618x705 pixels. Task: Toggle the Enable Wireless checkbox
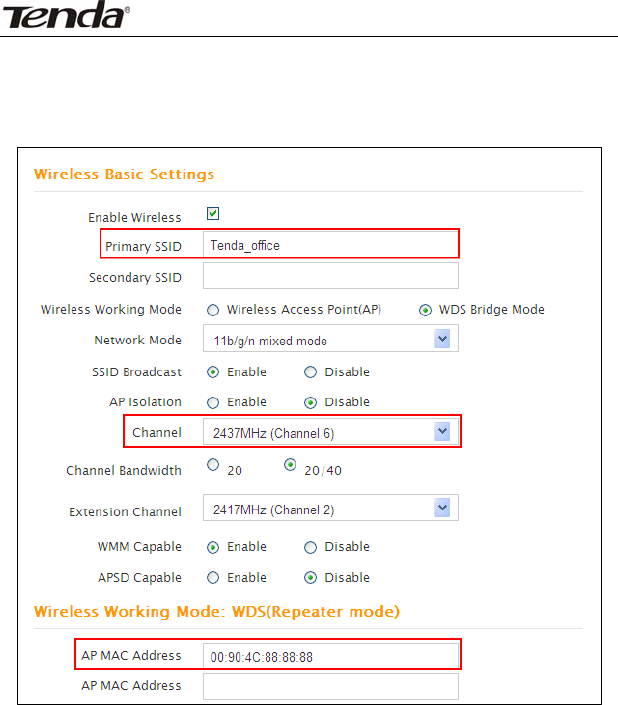(x=213, y=214)
